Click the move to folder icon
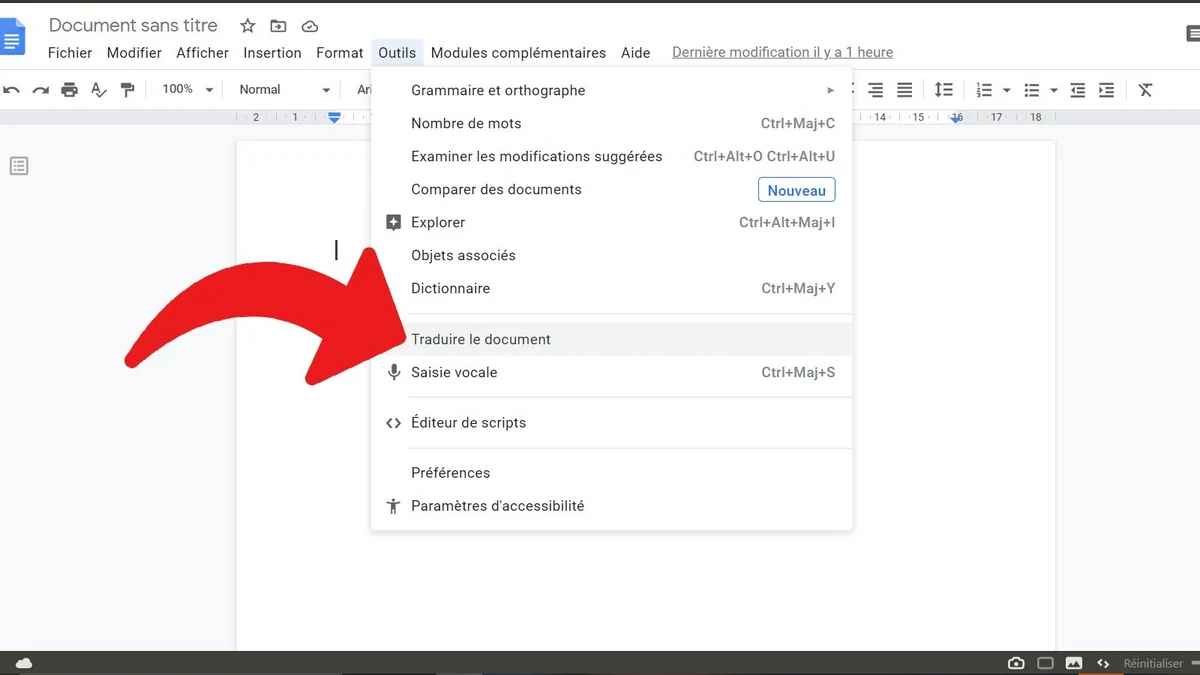 point(278,26)
